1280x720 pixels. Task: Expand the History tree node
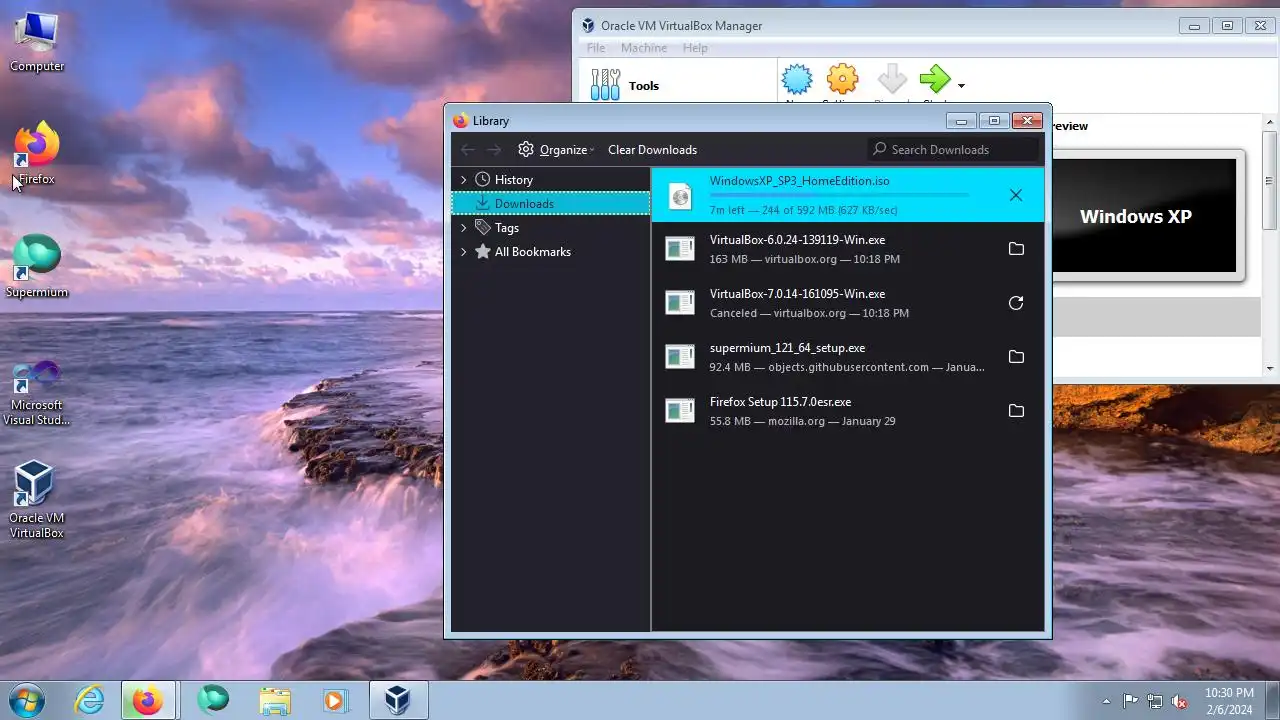click(x=464, y=180)
